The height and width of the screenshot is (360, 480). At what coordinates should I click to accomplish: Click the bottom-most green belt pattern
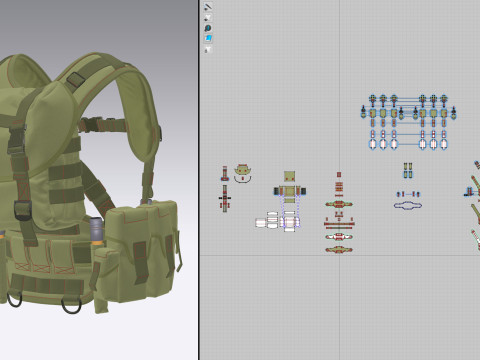point(339,249)
